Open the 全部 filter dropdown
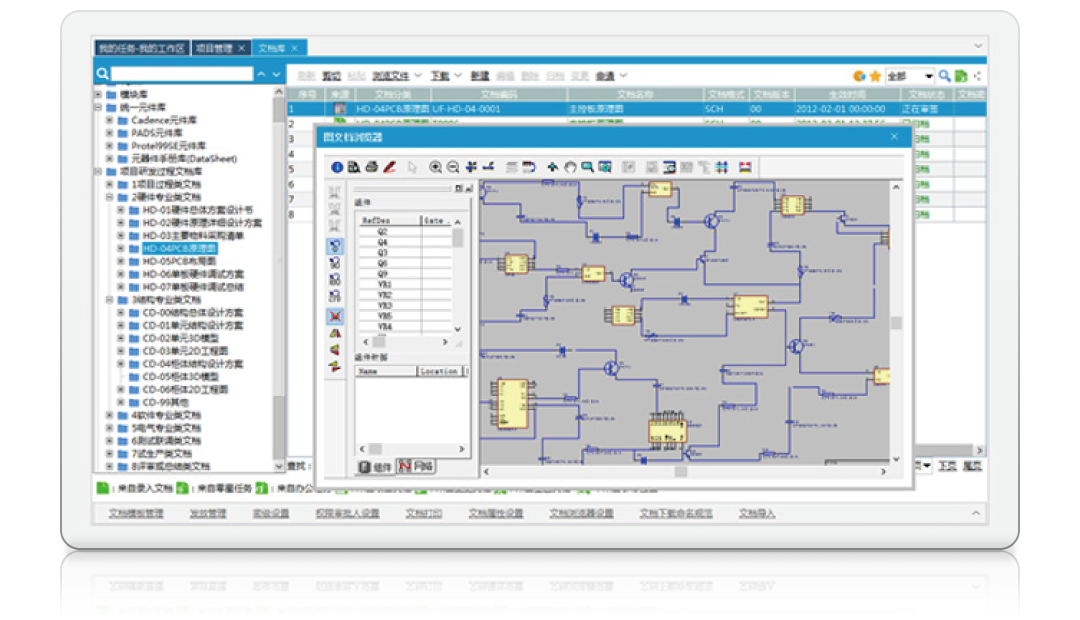Image resolution: width=1080 pixels, height=620 pixels. (x=928, y=76)
